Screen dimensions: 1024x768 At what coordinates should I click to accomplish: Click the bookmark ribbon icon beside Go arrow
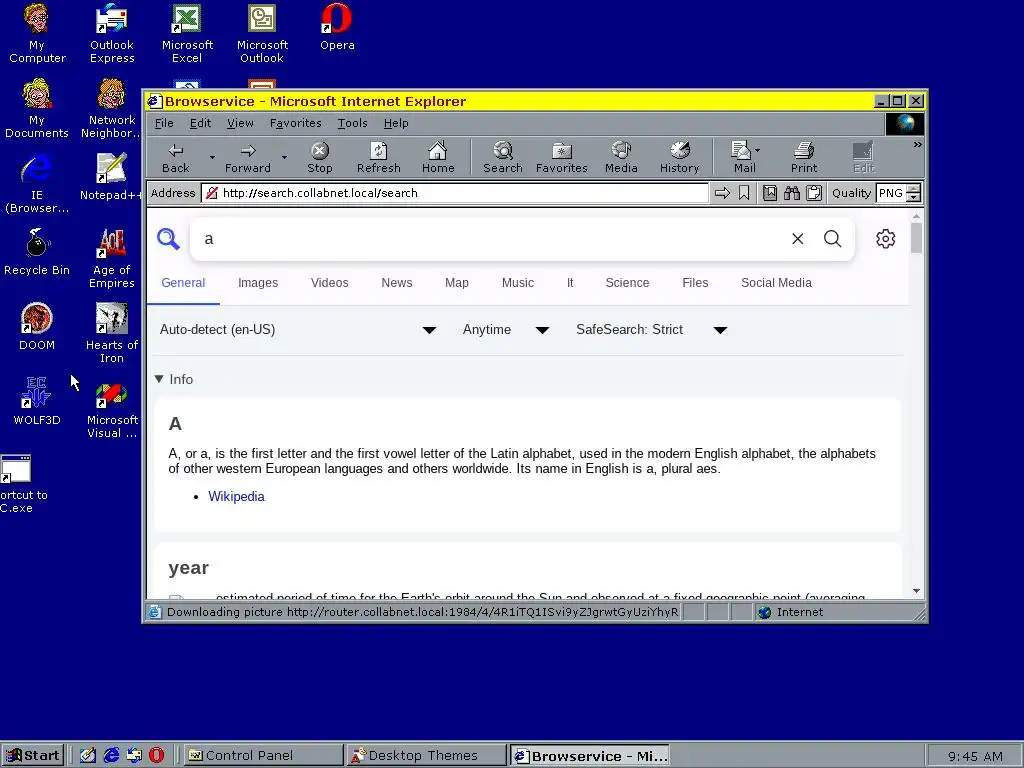[x=744, y=193]
